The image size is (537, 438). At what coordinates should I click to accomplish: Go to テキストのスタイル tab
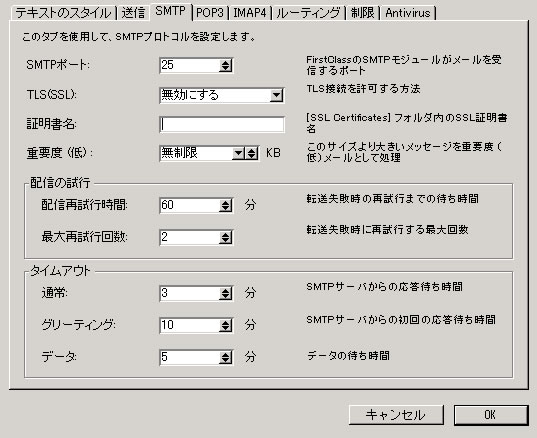[63, 13]
